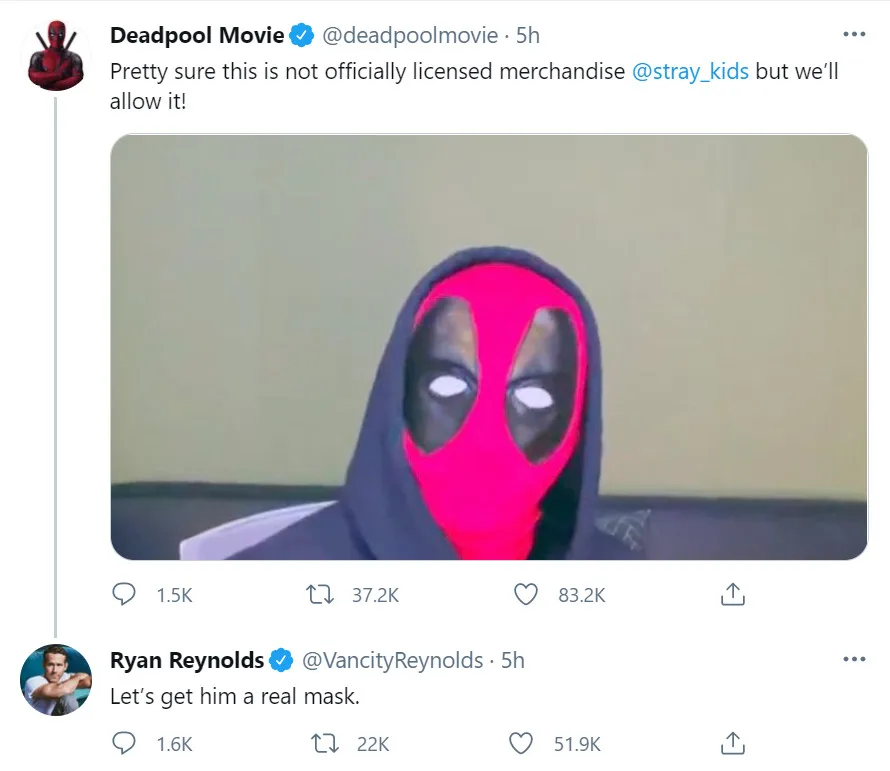Share Ryan Reynolds' reply

coord(732,743)
